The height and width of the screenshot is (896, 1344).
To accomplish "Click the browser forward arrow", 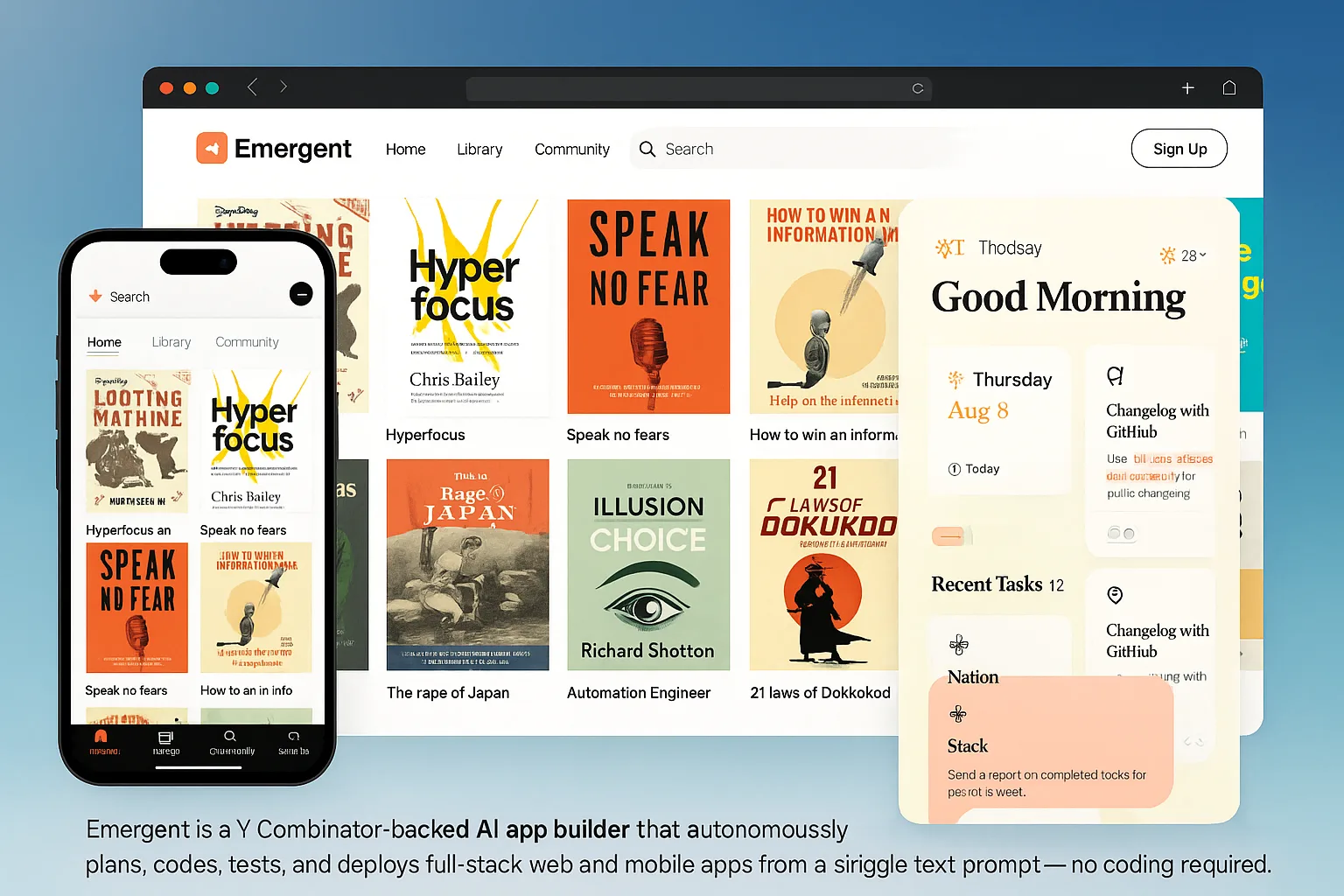I will pos(283,87).
